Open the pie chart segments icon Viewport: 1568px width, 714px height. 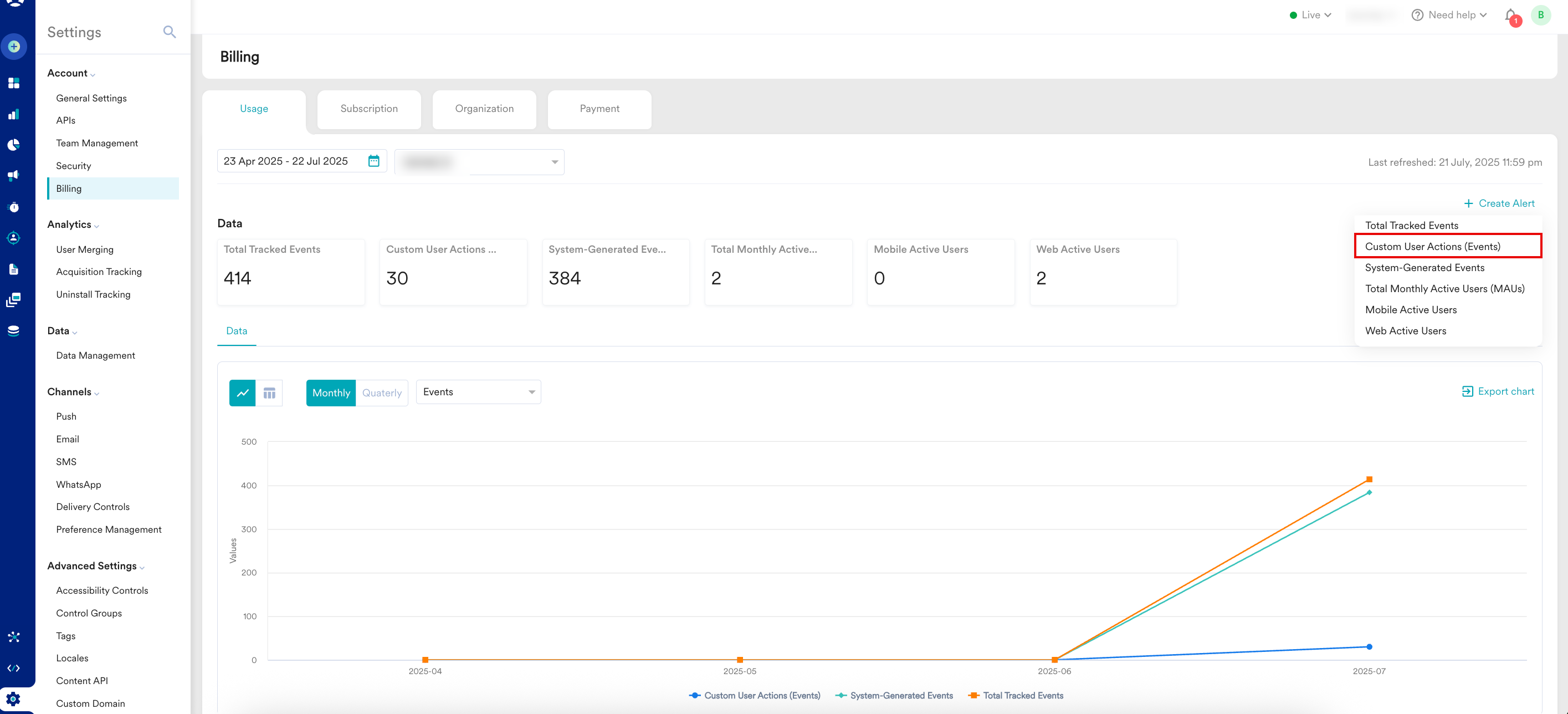13,144
